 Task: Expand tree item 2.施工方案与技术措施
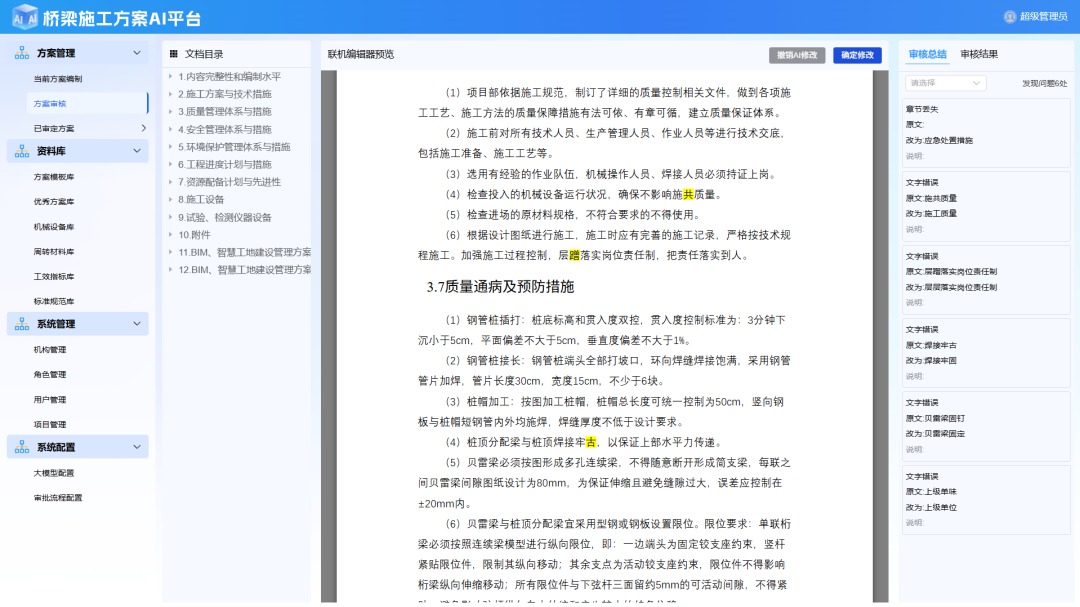point(171,94)
